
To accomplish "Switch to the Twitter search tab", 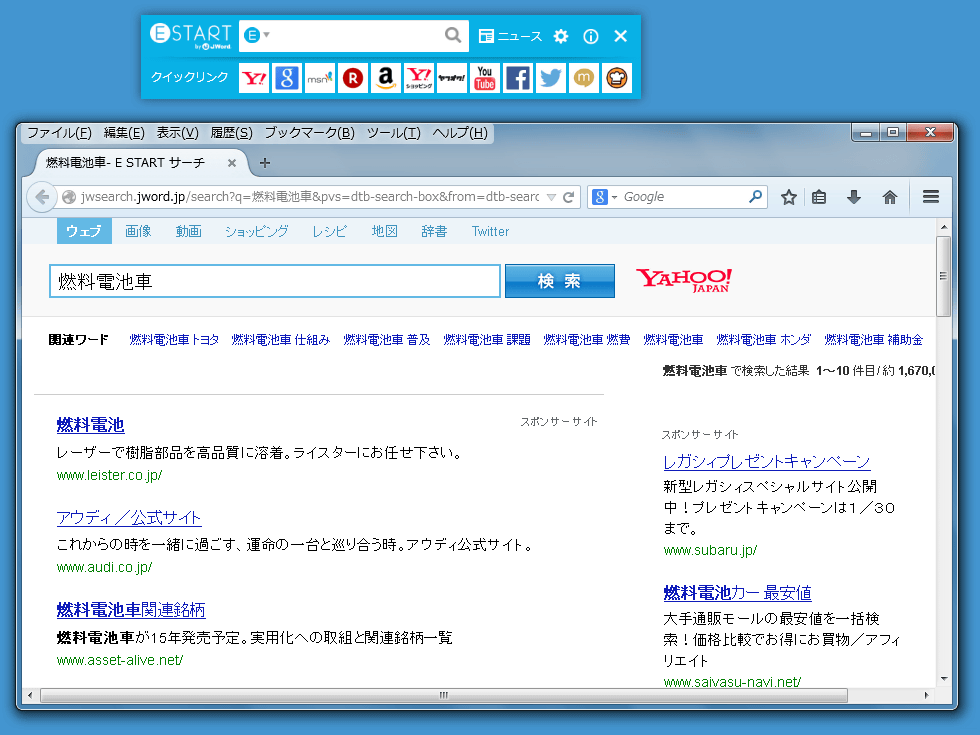I will [491, 231].
